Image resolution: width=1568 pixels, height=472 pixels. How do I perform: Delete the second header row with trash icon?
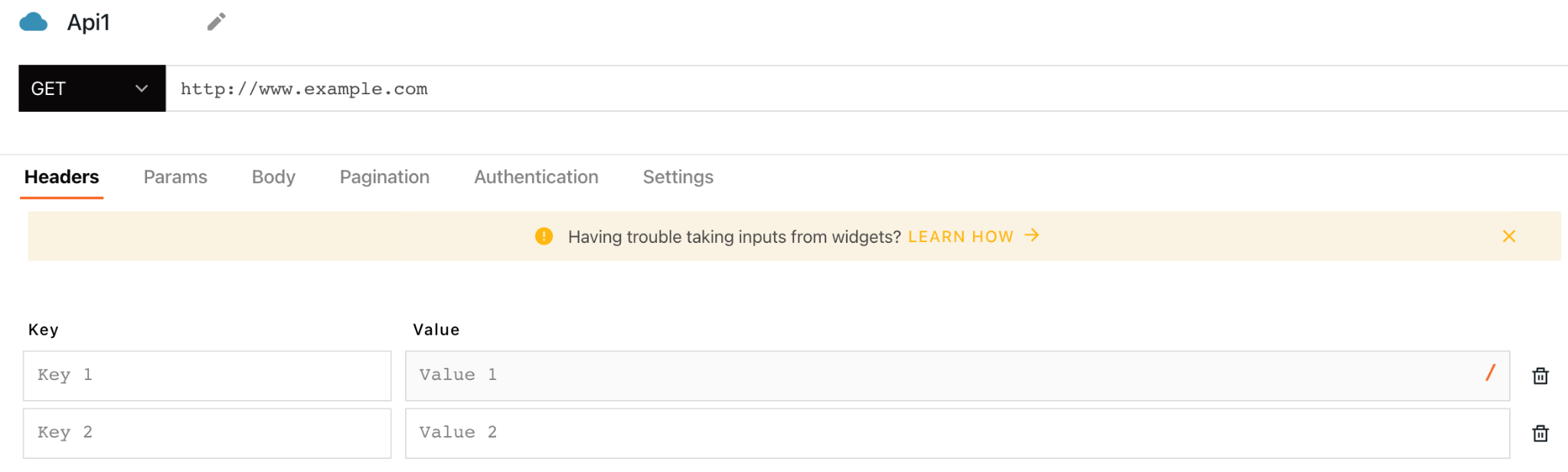(x=1540, y=433)
